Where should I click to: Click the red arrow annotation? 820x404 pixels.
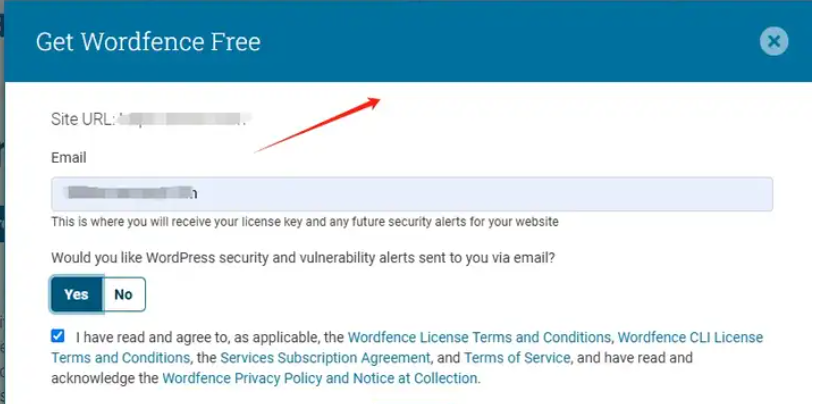click(x=317, y=124)
